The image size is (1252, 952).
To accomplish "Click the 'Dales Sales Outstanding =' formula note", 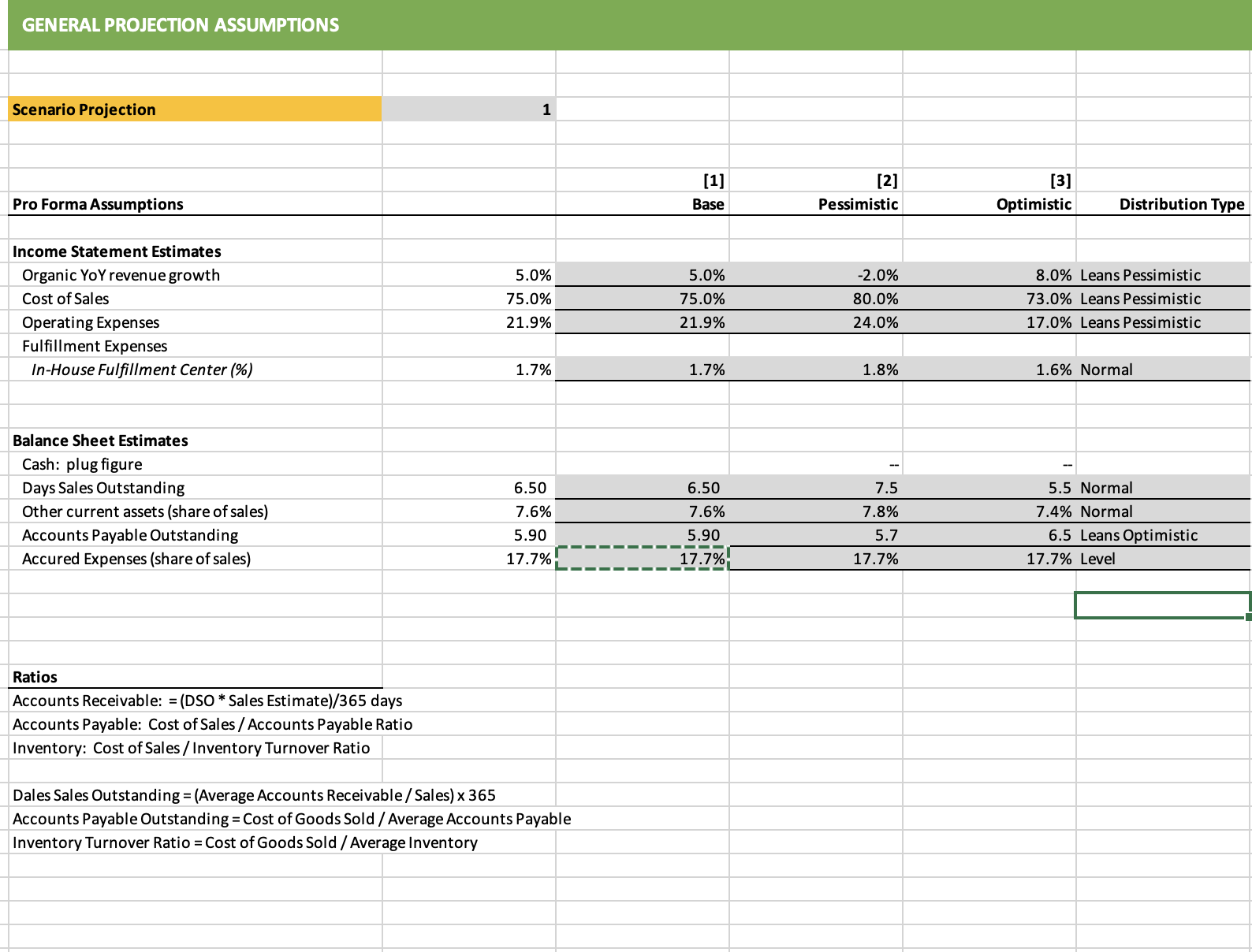I will point(254,795).
